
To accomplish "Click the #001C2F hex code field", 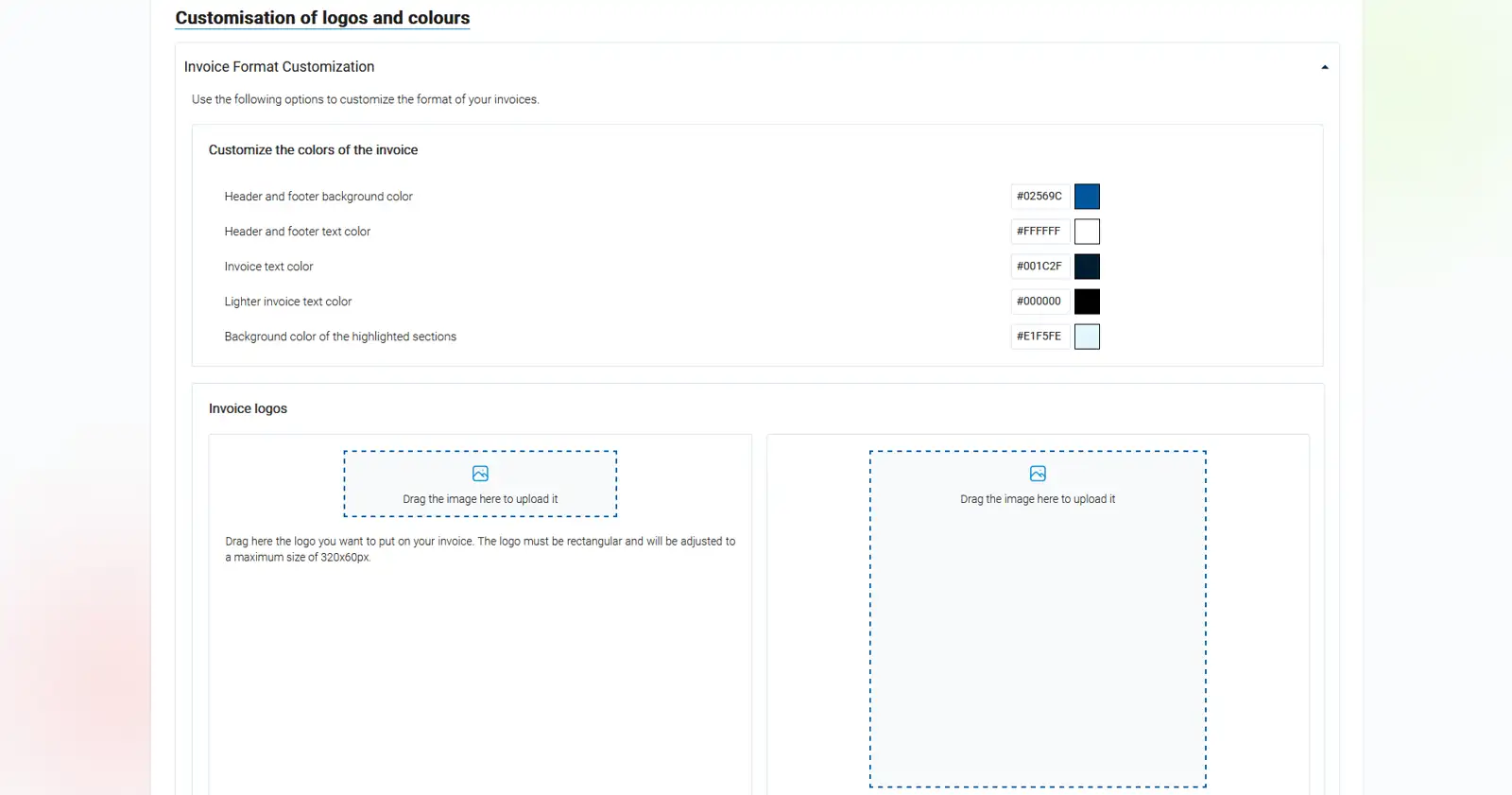I will tap(1039, 267).
